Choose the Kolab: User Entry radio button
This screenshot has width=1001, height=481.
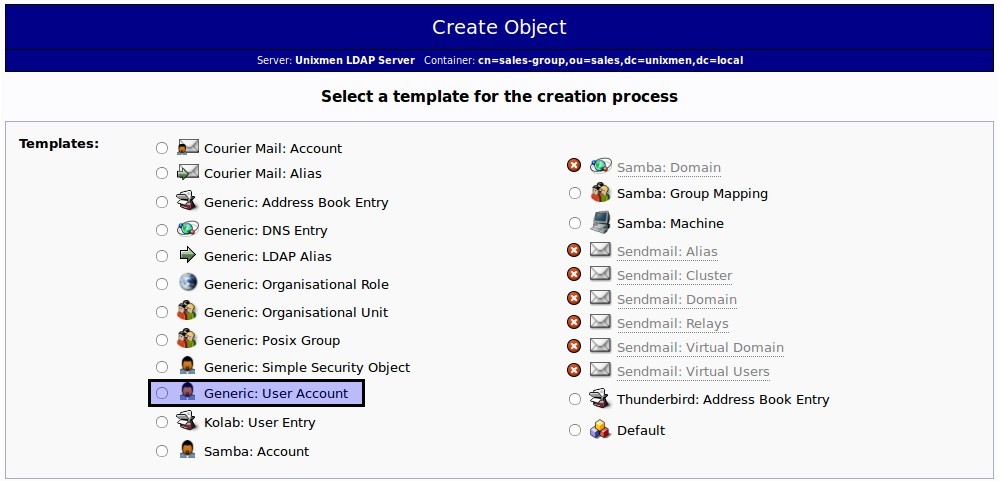pyautogui.click(x=162, y=422)
